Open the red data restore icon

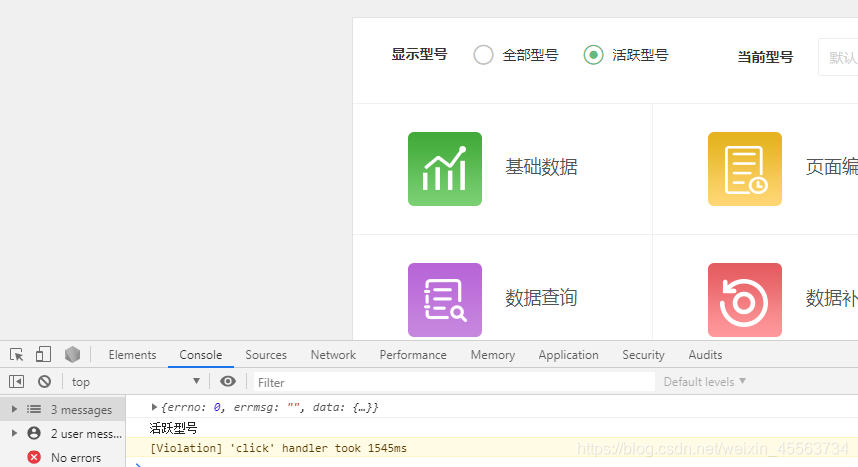pyautogui.click(x=745, y=300)
